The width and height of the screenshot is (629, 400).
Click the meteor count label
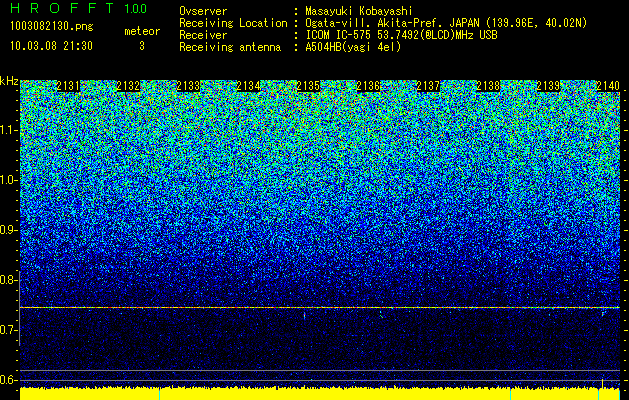[142, 31]
